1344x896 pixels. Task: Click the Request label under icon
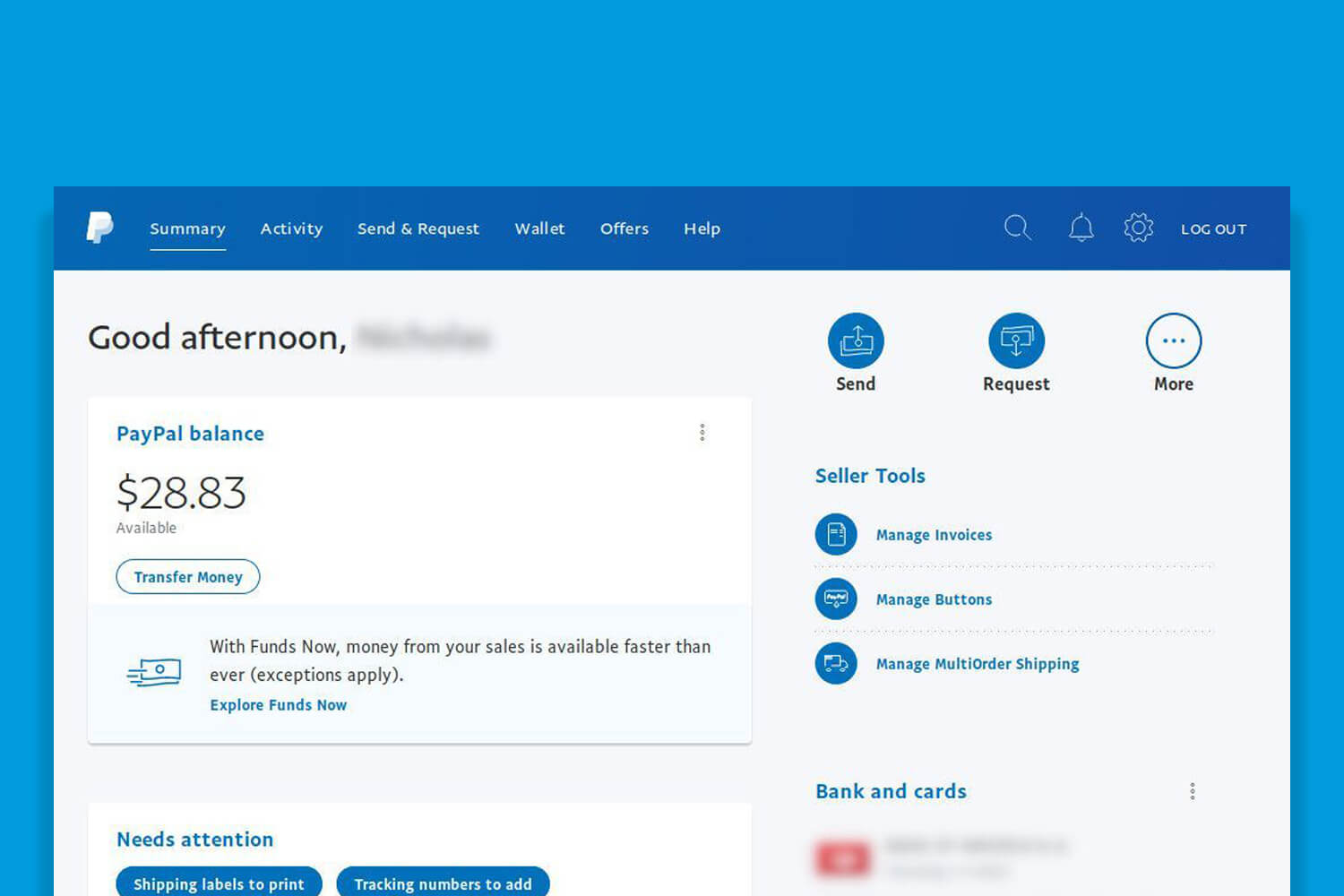click(1016, 383)
